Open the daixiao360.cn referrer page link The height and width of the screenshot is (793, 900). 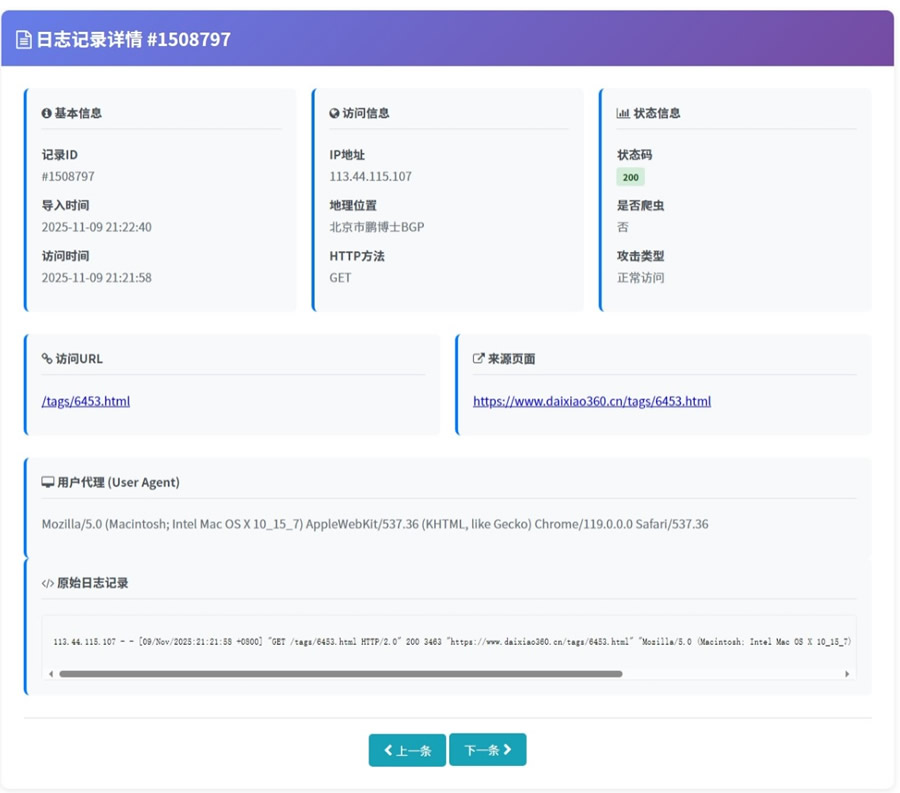point(592,401)
